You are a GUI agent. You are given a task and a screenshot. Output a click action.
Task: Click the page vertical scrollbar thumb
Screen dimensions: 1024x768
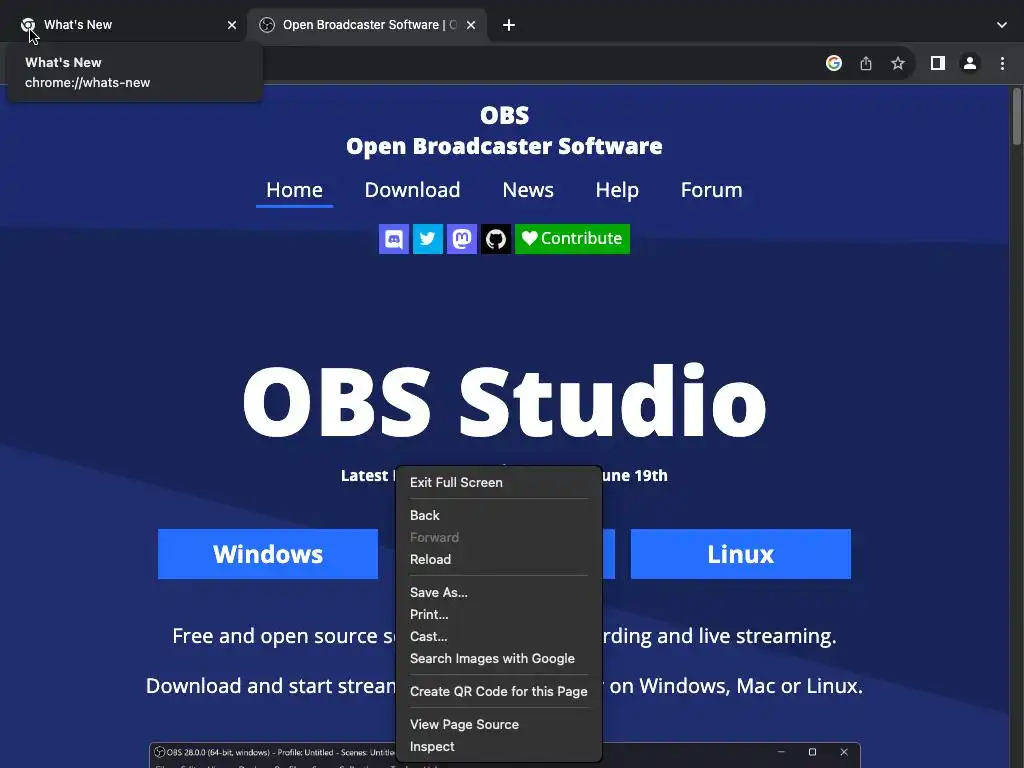pyautogui.click(x=1016, y=116)
